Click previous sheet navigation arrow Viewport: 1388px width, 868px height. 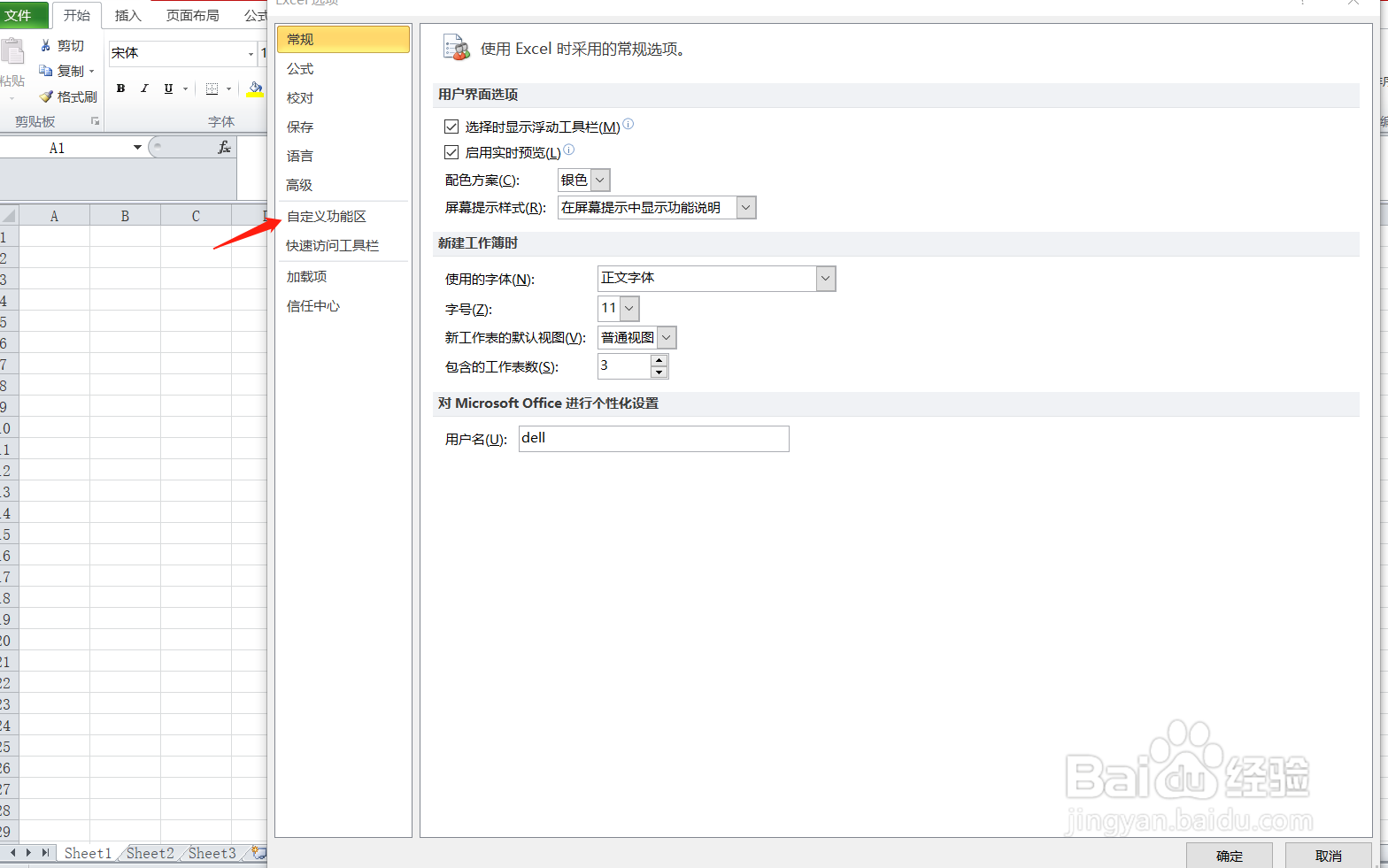pyautogui.click(x=13, y=853)
